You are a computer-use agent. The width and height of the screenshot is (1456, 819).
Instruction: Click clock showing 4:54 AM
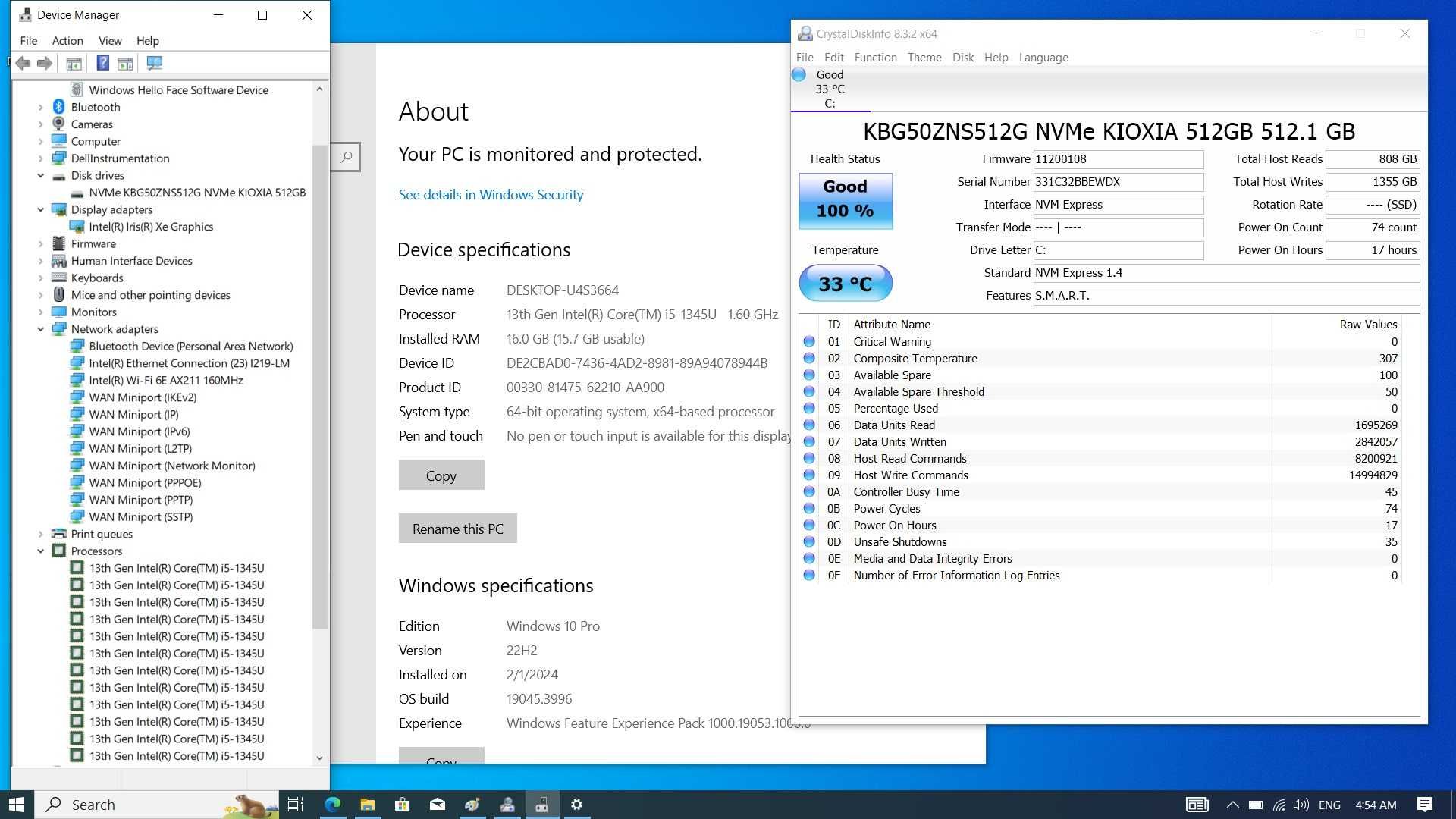pos(1376,805)
